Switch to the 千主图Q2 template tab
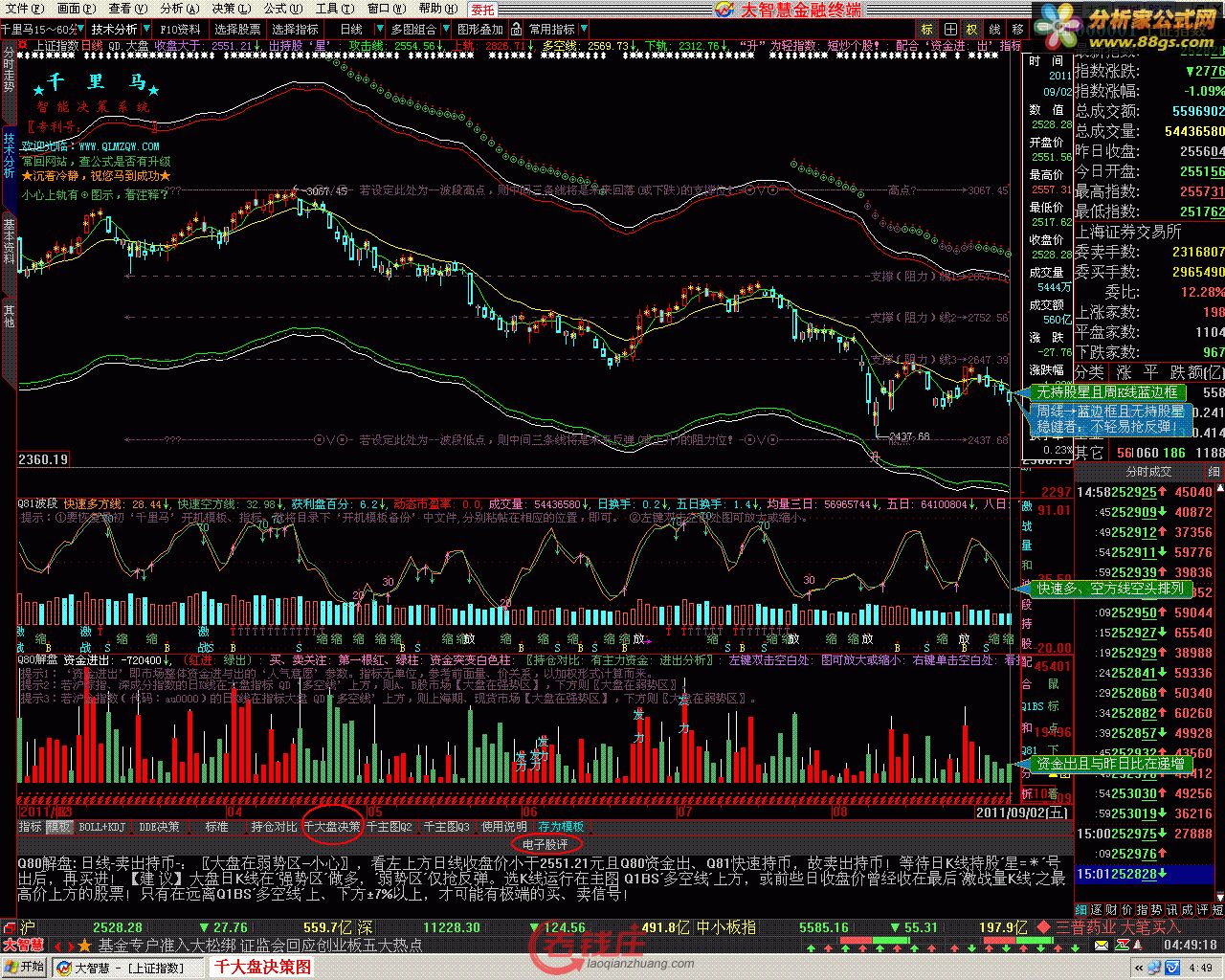 tap(390, 826)
